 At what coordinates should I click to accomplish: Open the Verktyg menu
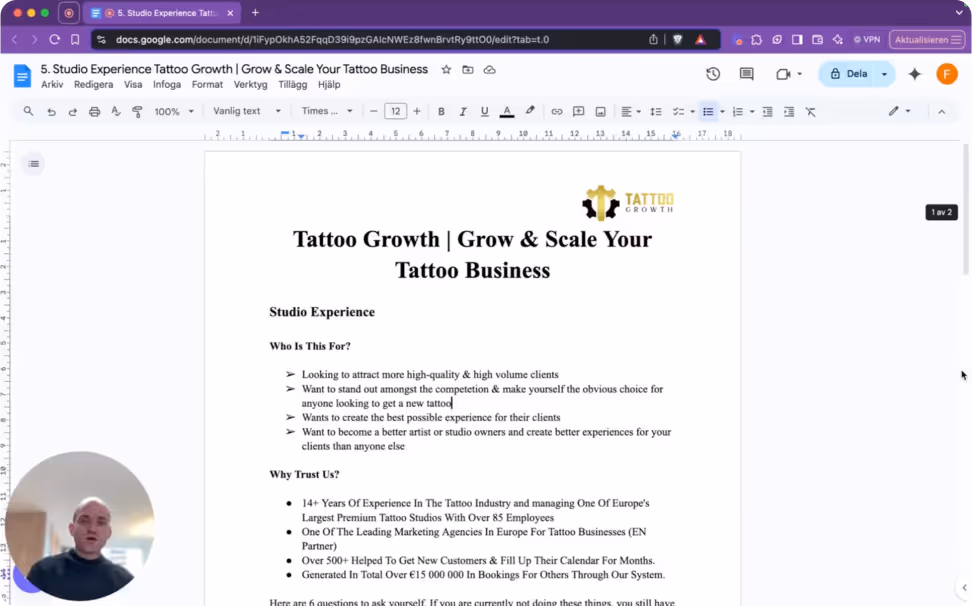[x=250, y=84]
